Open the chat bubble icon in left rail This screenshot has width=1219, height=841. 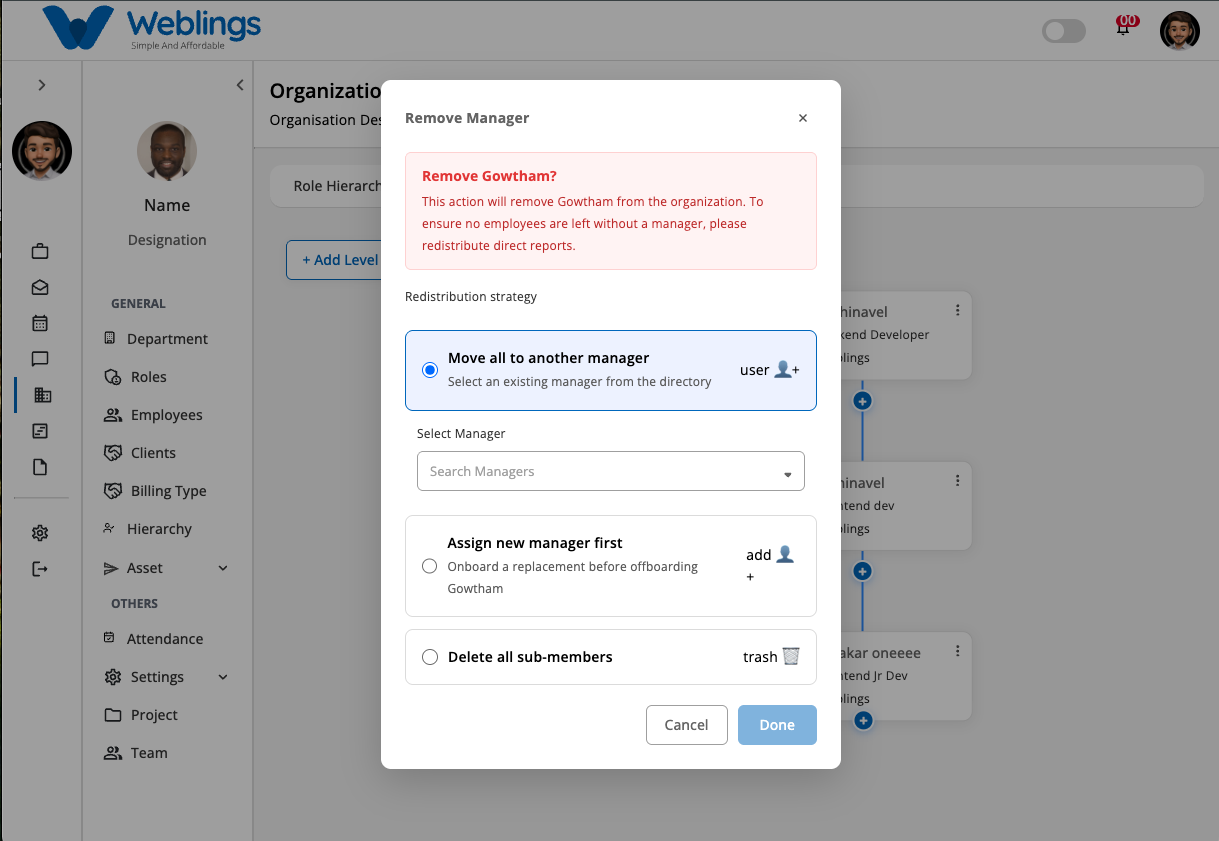pos(40,359)
